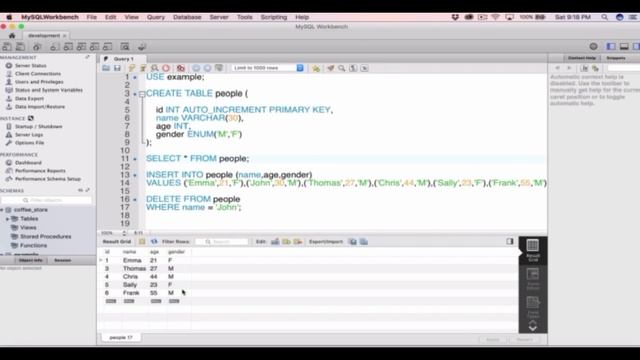640x360 pixels.
Task: Save the script with the floppy-disk icon
Action: pos(117,68)
